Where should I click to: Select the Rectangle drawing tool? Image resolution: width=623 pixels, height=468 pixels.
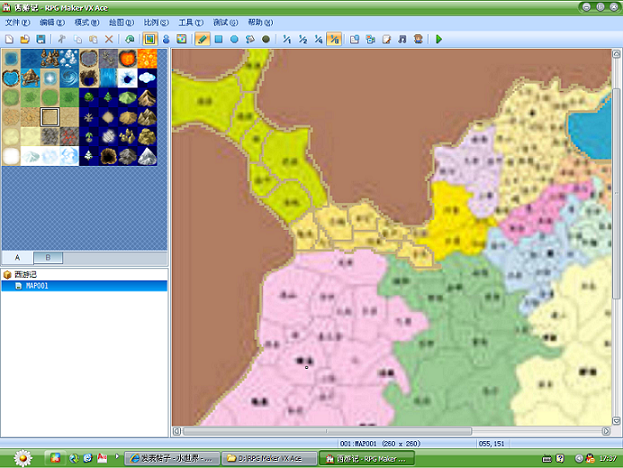219,39
